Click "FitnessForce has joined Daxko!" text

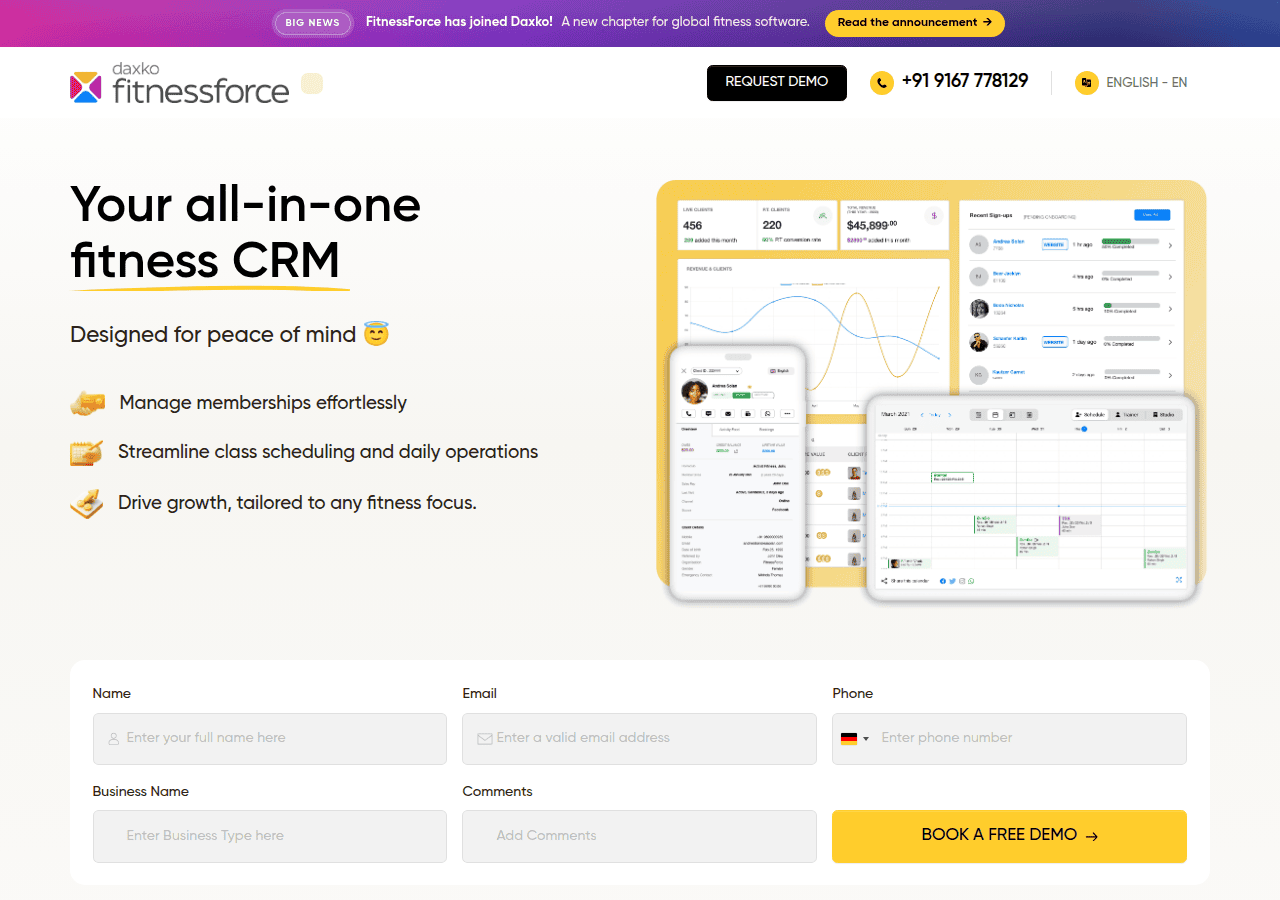pyautogui.click(x=459, y=22)
